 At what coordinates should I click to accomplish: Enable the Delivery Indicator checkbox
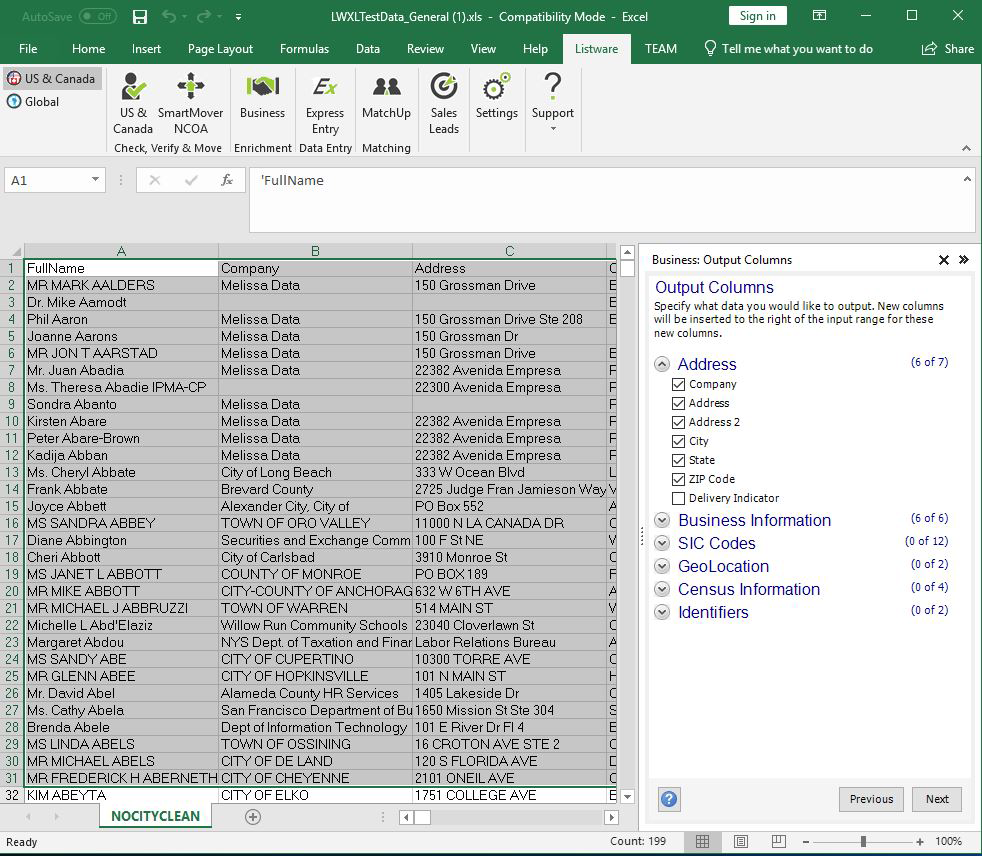pyautogui.click(x=679, y=498)
